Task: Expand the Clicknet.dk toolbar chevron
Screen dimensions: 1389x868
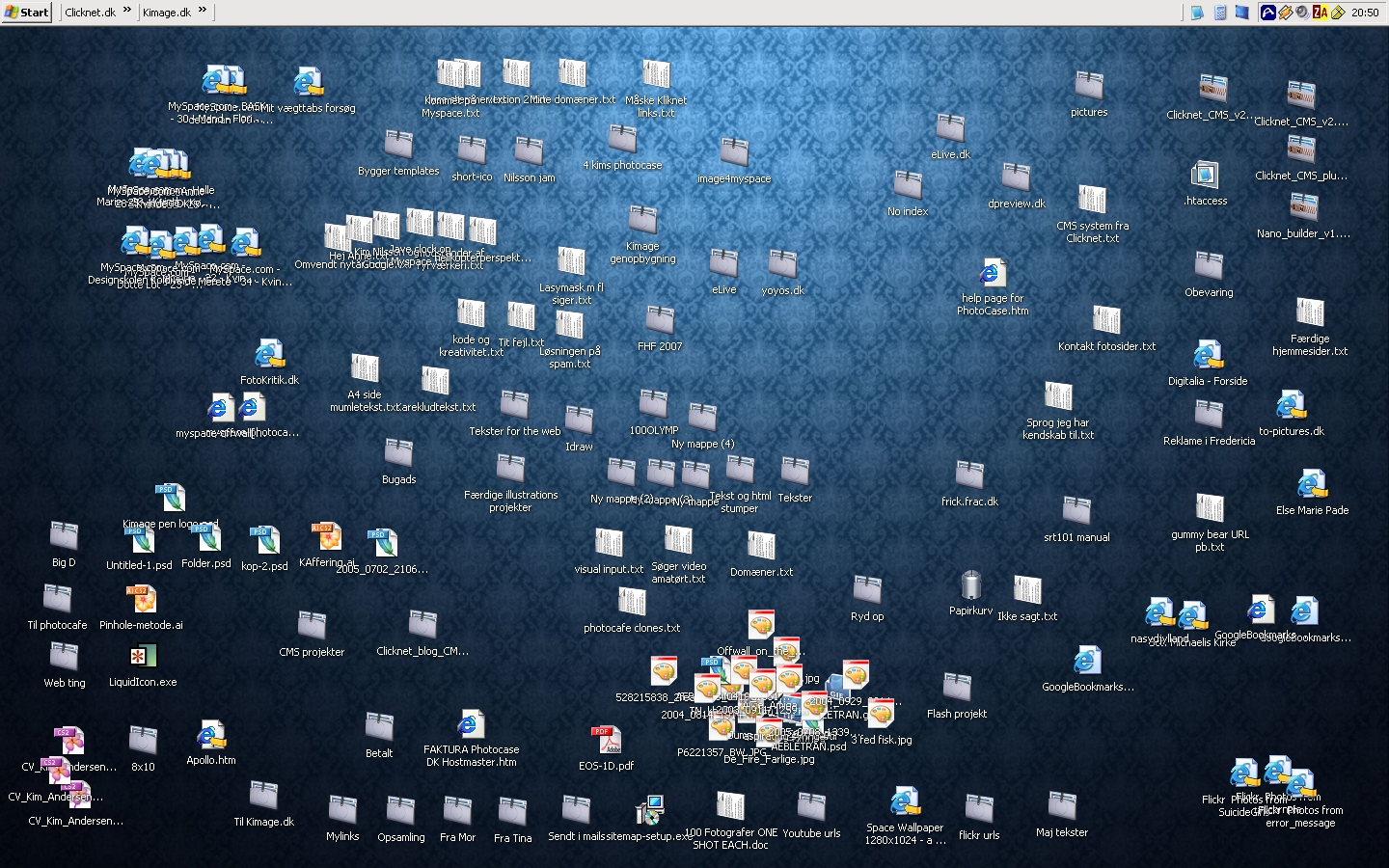Action: tap(127, 11)
